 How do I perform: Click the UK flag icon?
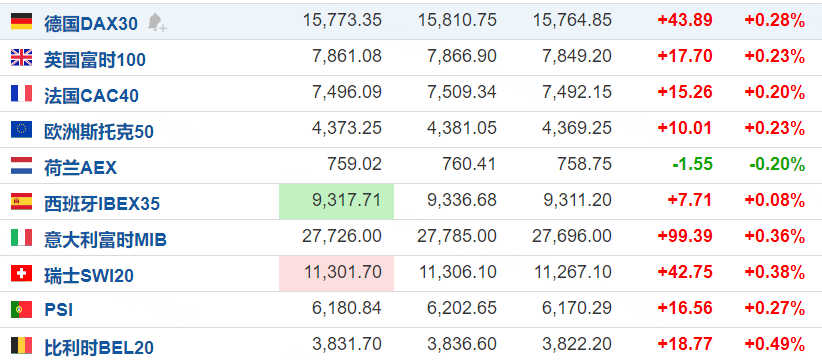[21, 57]
